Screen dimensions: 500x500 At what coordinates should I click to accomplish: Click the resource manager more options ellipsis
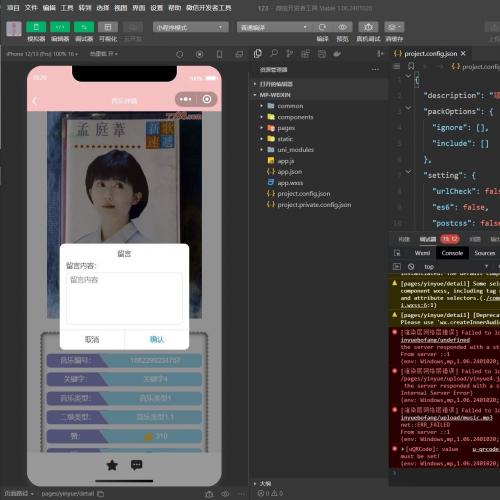tap(375, 69)
